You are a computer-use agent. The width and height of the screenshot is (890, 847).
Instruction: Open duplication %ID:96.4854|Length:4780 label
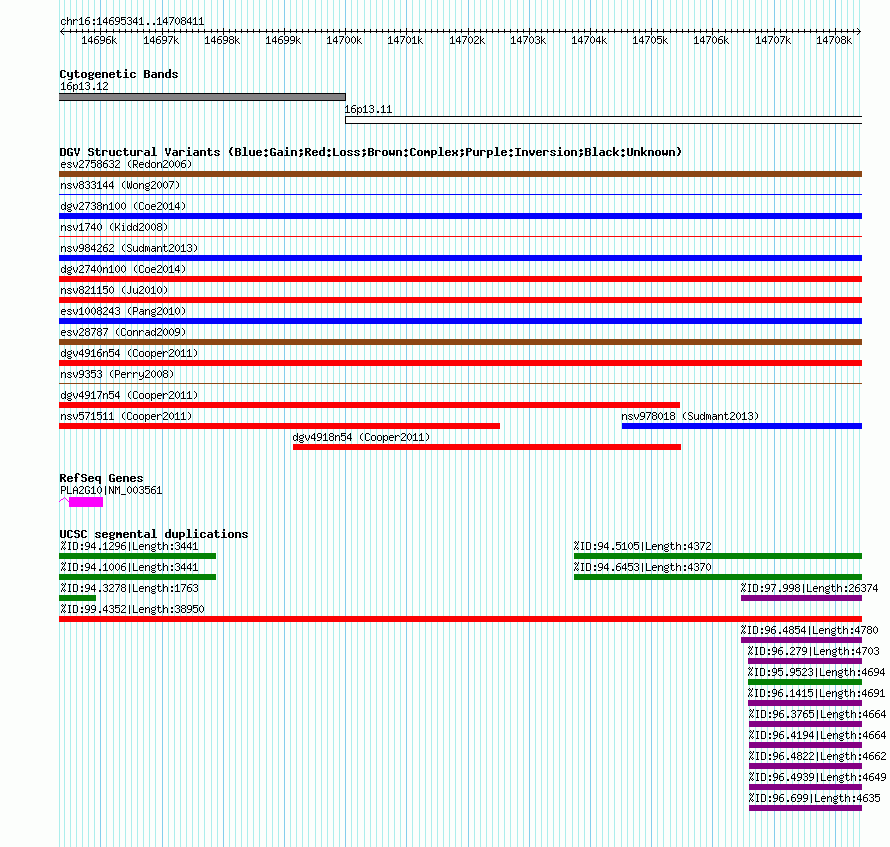click(809, 630)
